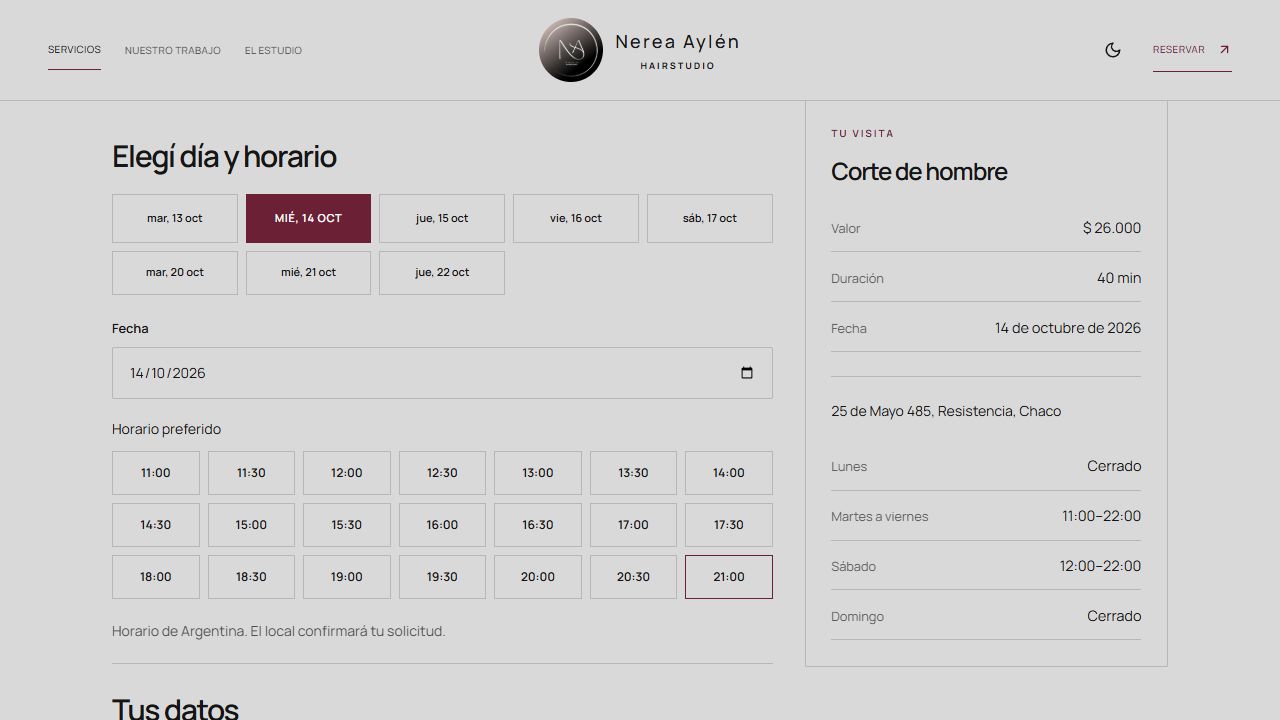Pick the 16:00 time slot
1280x720 pixels.
tap(442, 525)
